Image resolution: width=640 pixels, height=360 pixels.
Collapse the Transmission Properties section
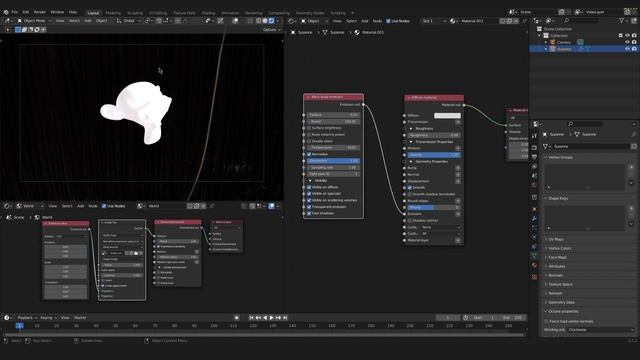(411, 142)
